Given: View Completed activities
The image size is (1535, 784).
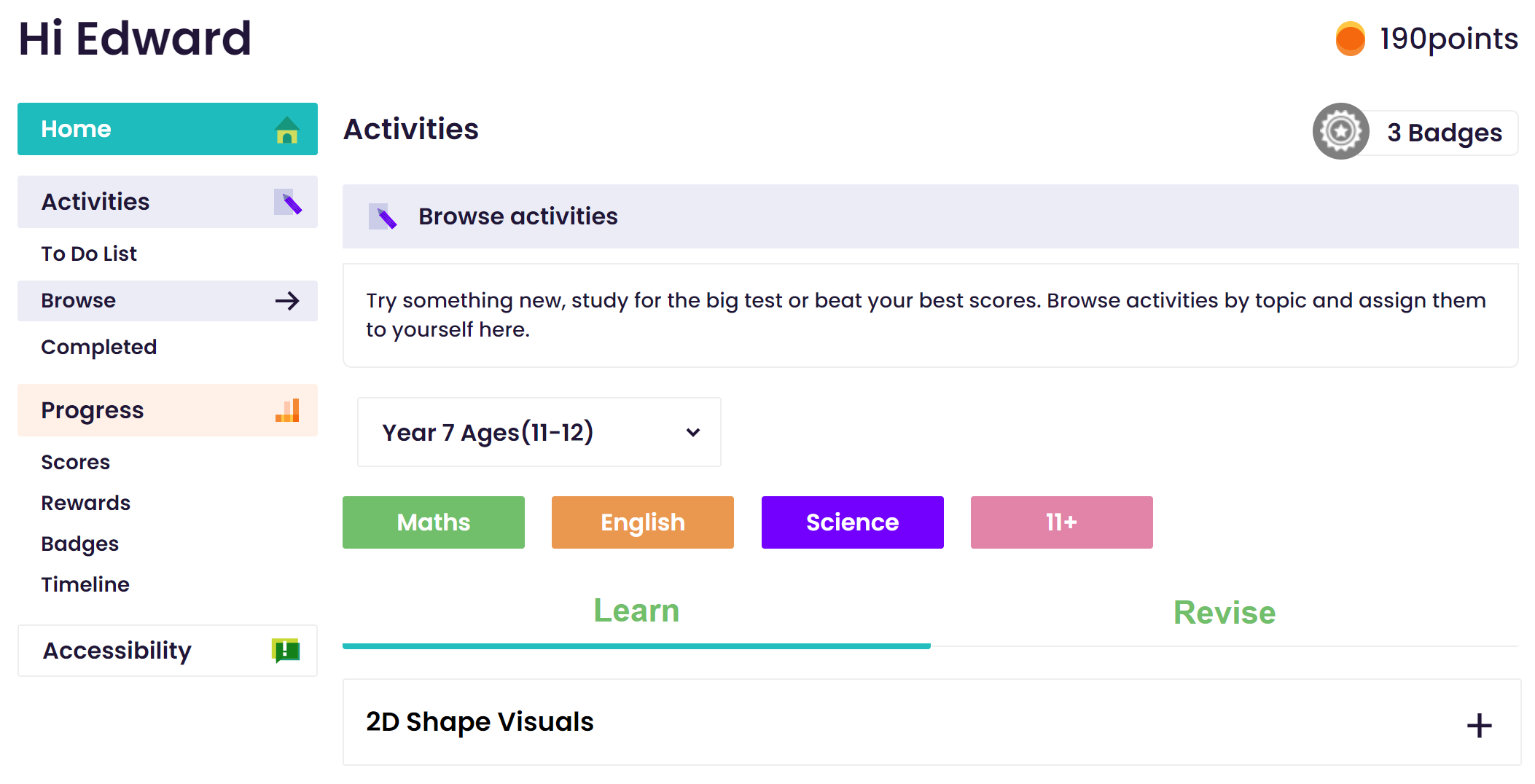Looking at the screenshot, I should pos(99,347).
